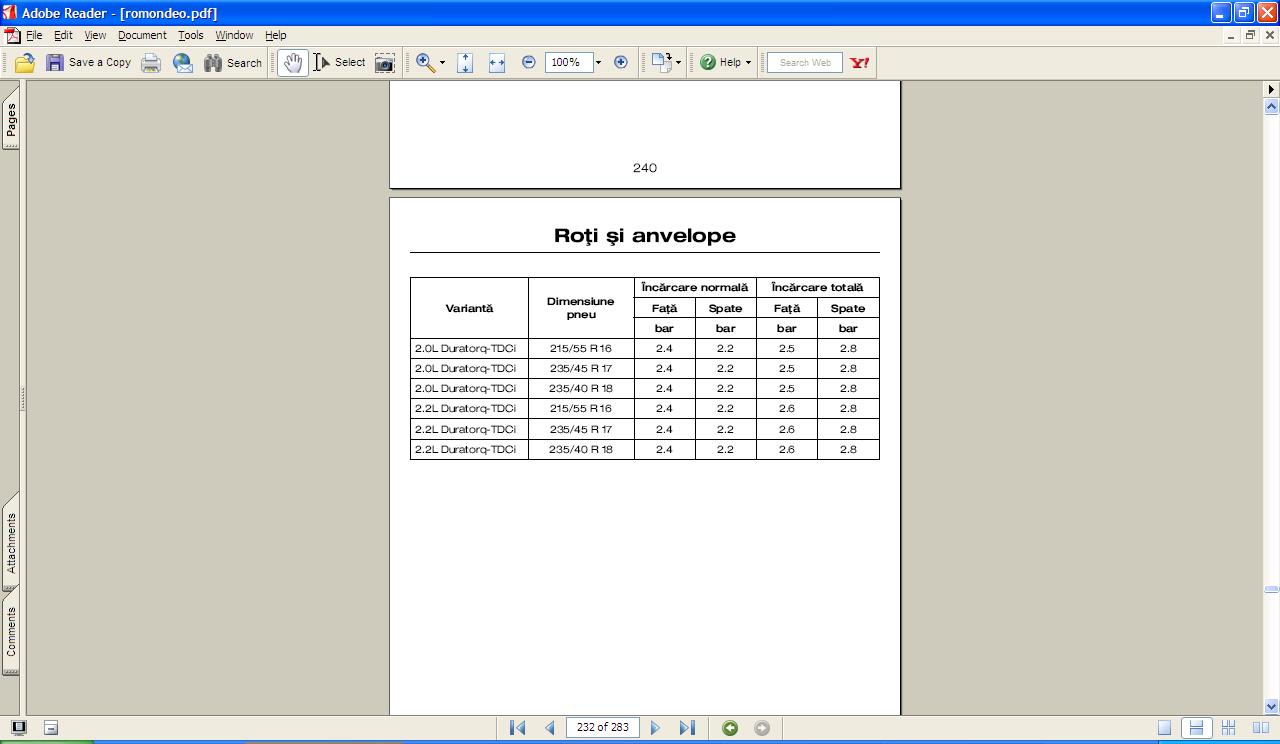Open the Pages side panel tab
This screenshot has height=744, width=1280.
pos(11,120)
